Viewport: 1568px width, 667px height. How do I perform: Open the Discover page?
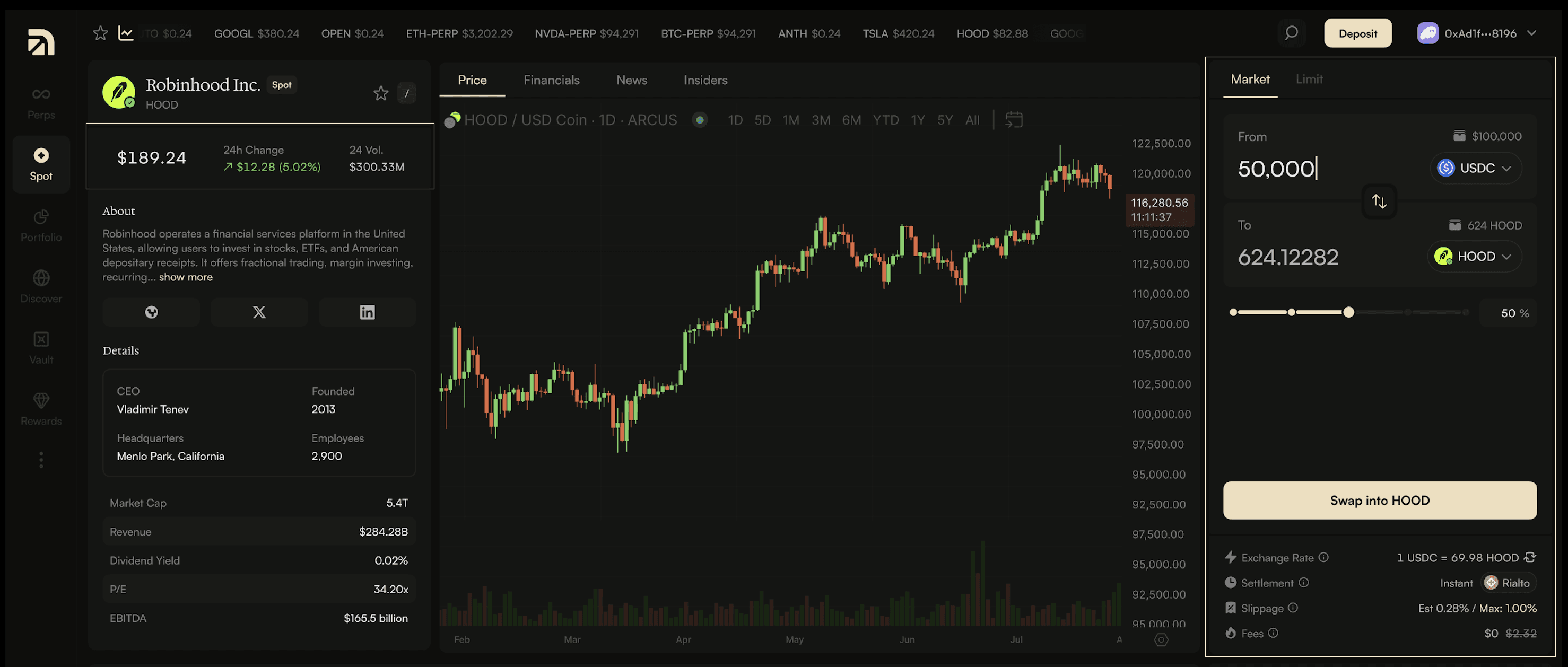coord(41,287)
